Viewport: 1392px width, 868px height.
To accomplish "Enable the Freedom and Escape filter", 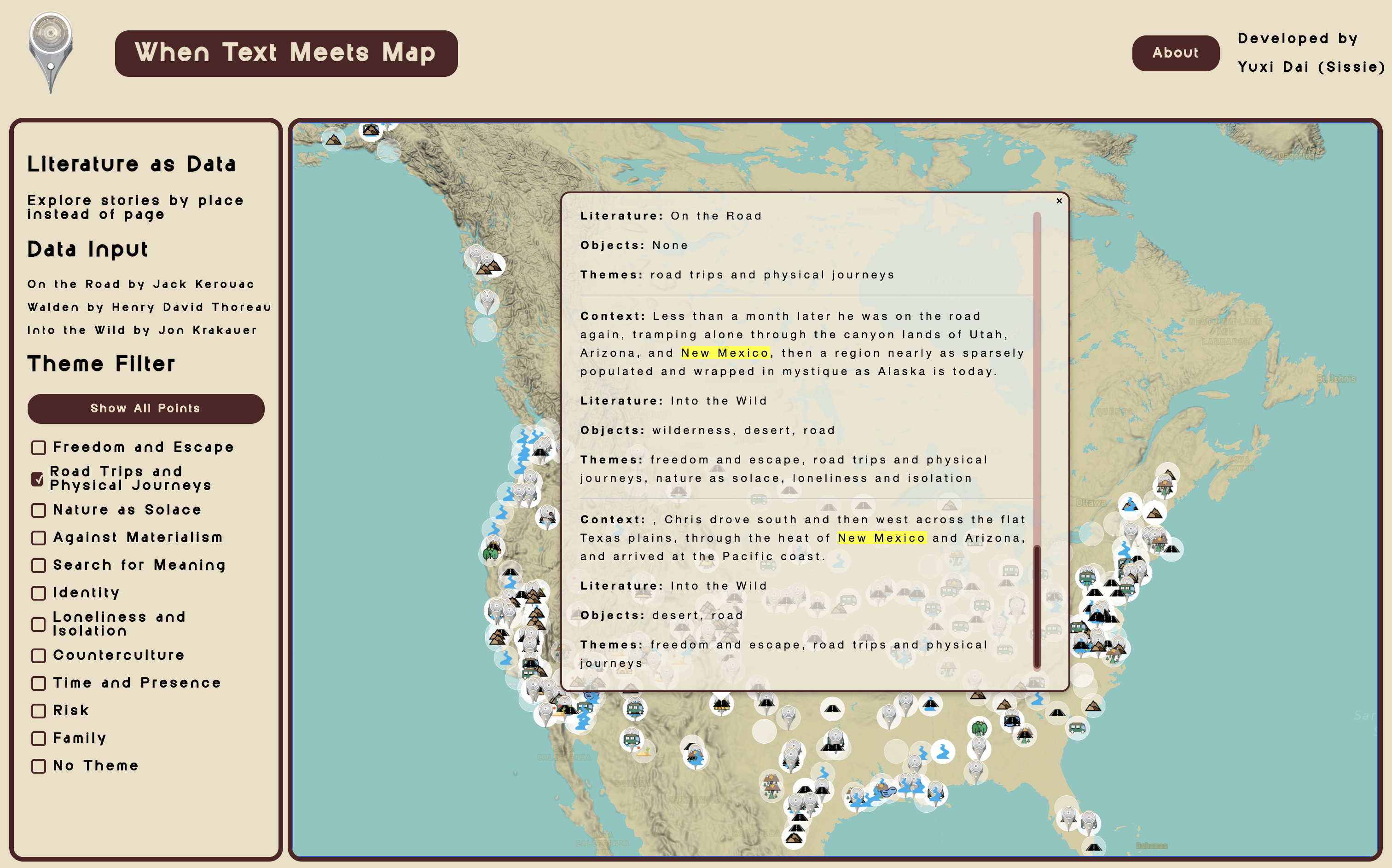I will pyautogui.click(x=39, y=447).
